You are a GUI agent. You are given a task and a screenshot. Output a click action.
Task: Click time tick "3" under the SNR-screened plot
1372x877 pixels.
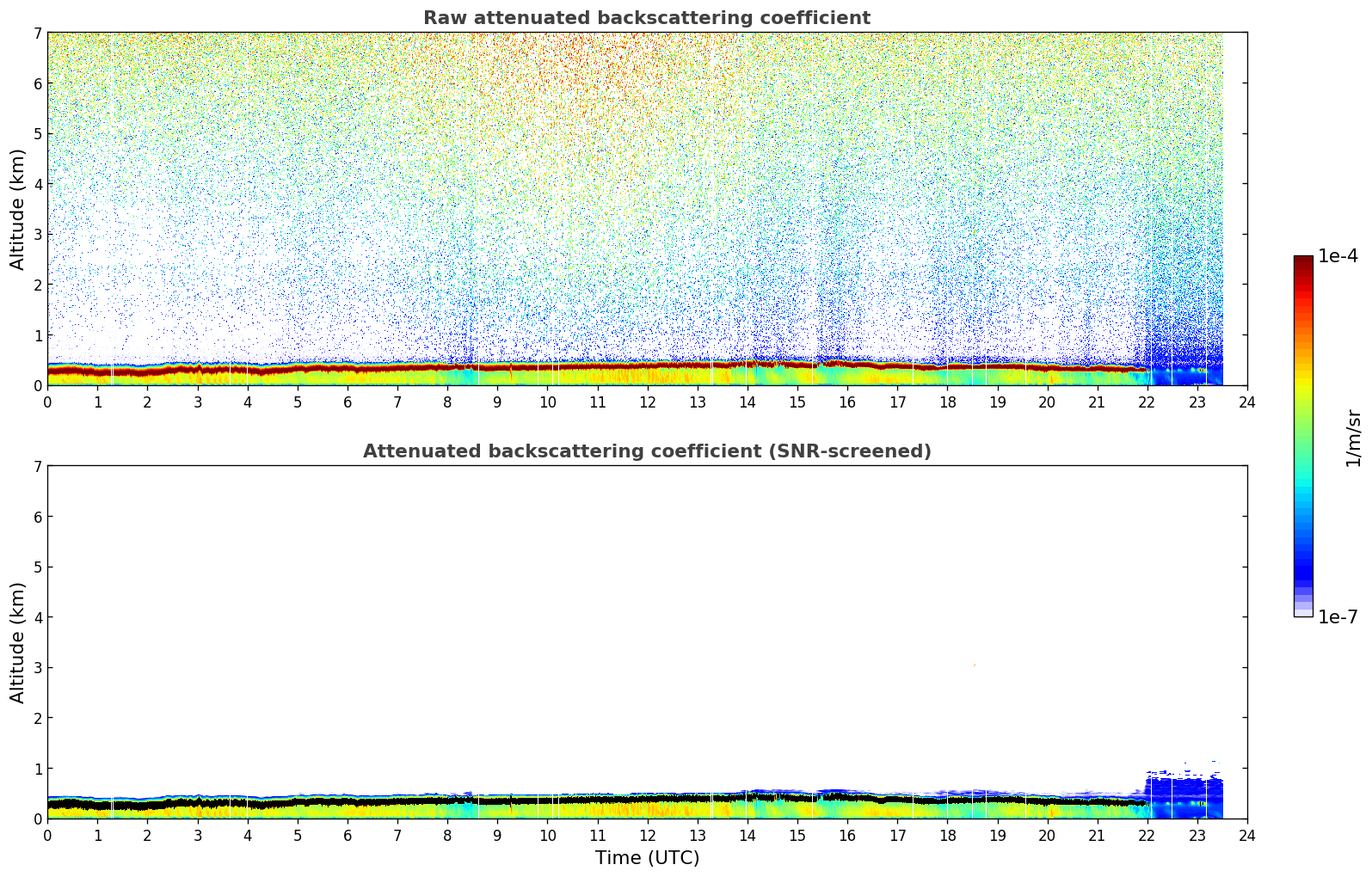pyautogui.click(x=198, y=835)
